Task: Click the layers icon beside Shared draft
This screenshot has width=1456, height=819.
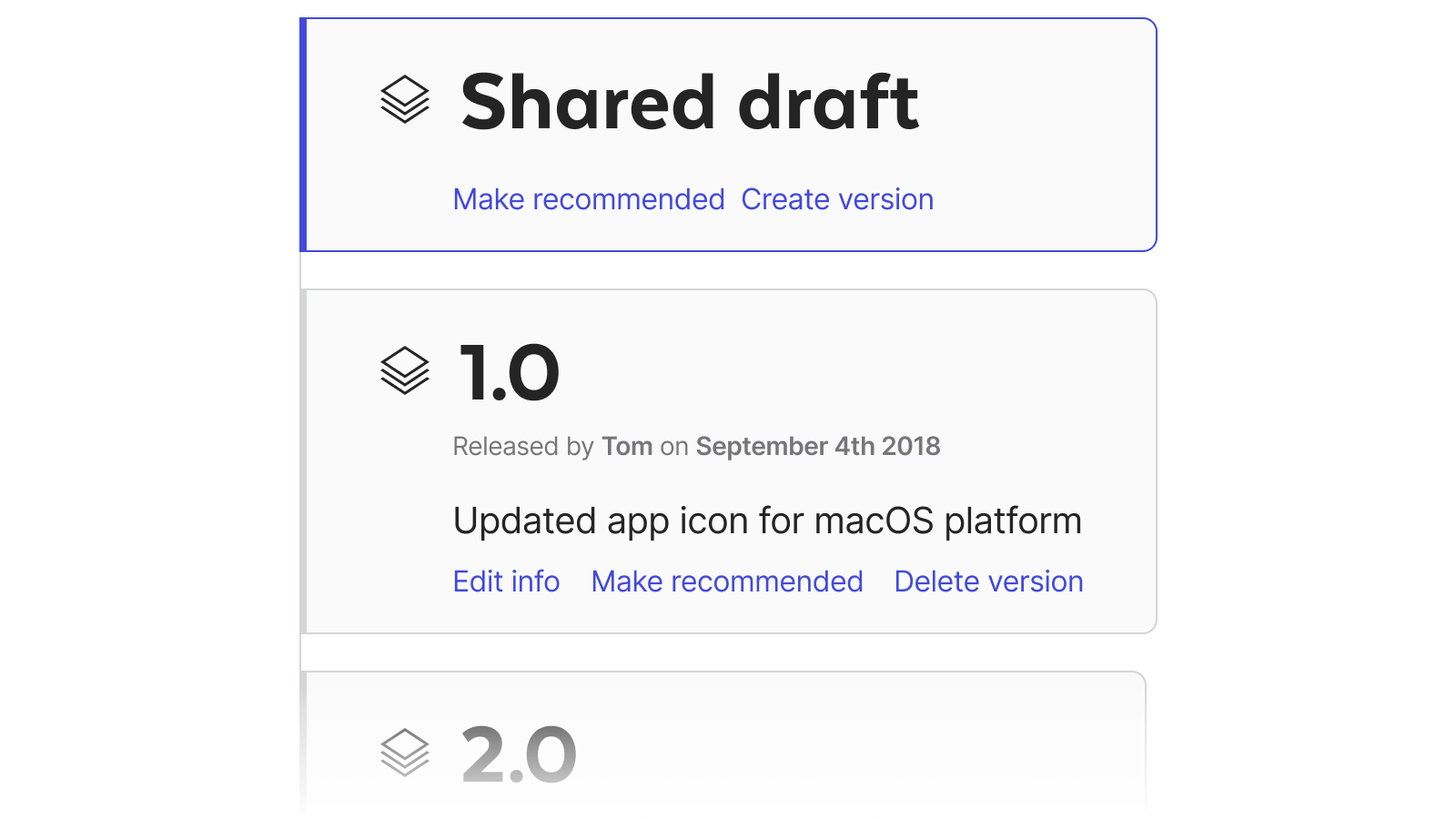Action: tap(404, 99)
